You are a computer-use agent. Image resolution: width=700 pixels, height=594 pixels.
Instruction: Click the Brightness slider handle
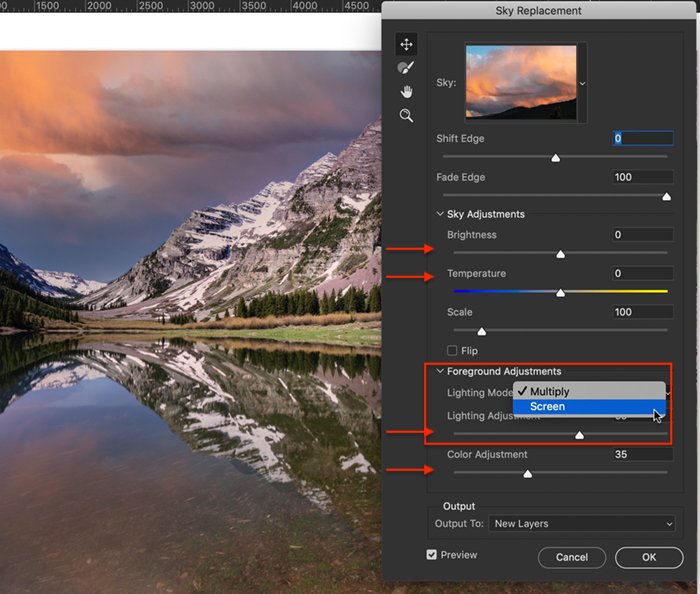click(560, 254)
